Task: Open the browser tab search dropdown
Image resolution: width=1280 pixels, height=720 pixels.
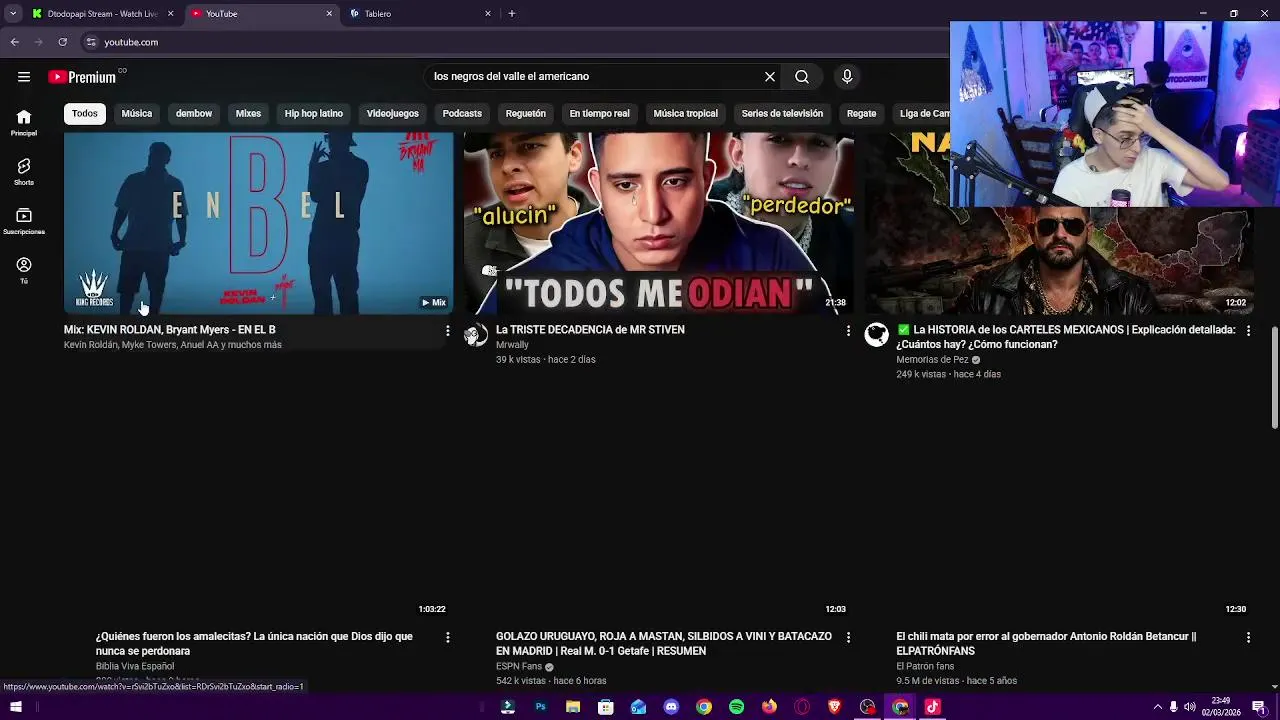Action: (13, 14)
